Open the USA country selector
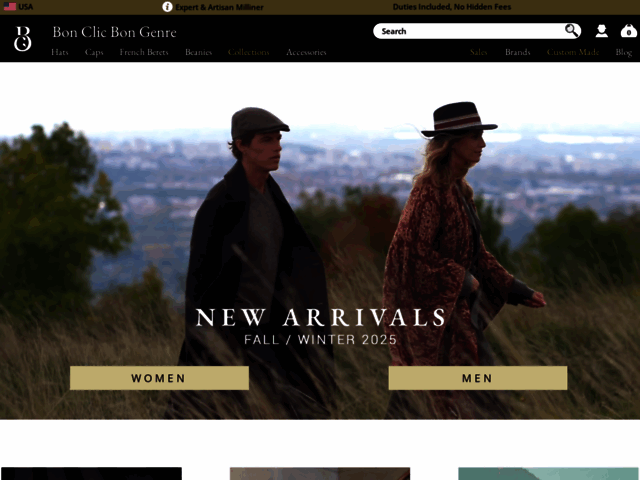Screen dimensions: 640x480 [x=18, y=7]
